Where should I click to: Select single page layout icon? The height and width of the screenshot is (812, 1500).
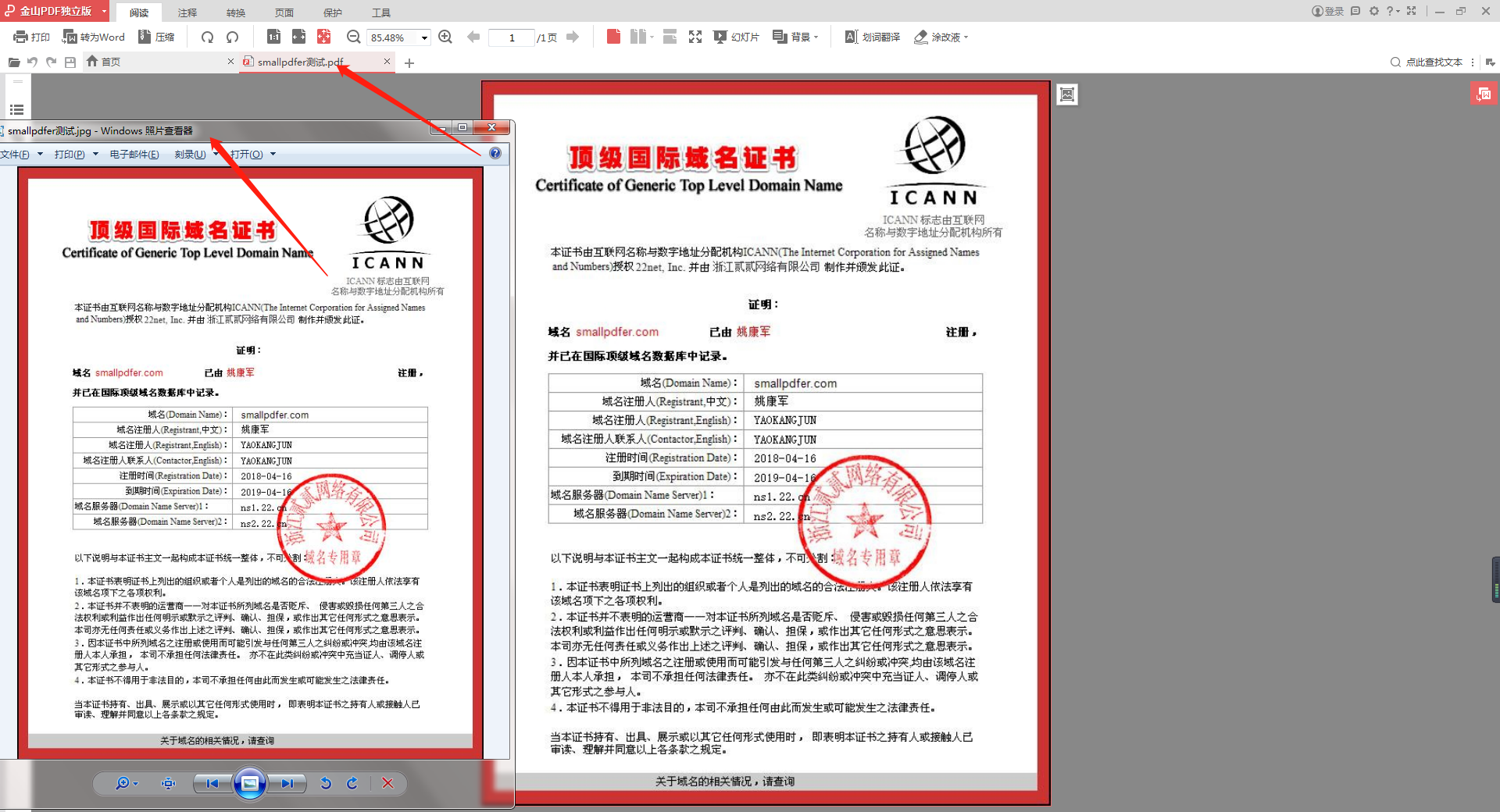pyautogui.click(x=613, y=37)
